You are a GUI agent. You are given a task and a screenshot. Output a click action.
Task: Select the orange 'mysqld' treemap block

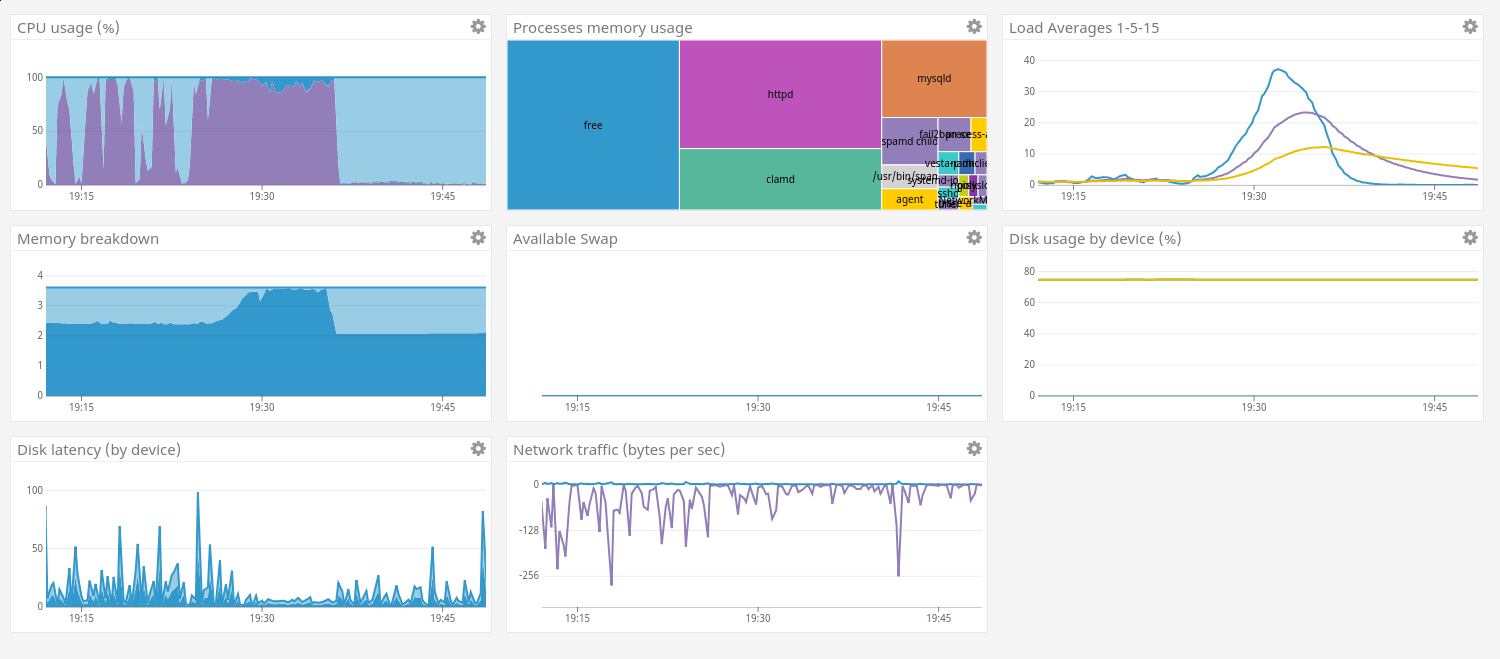coord(934,78)
